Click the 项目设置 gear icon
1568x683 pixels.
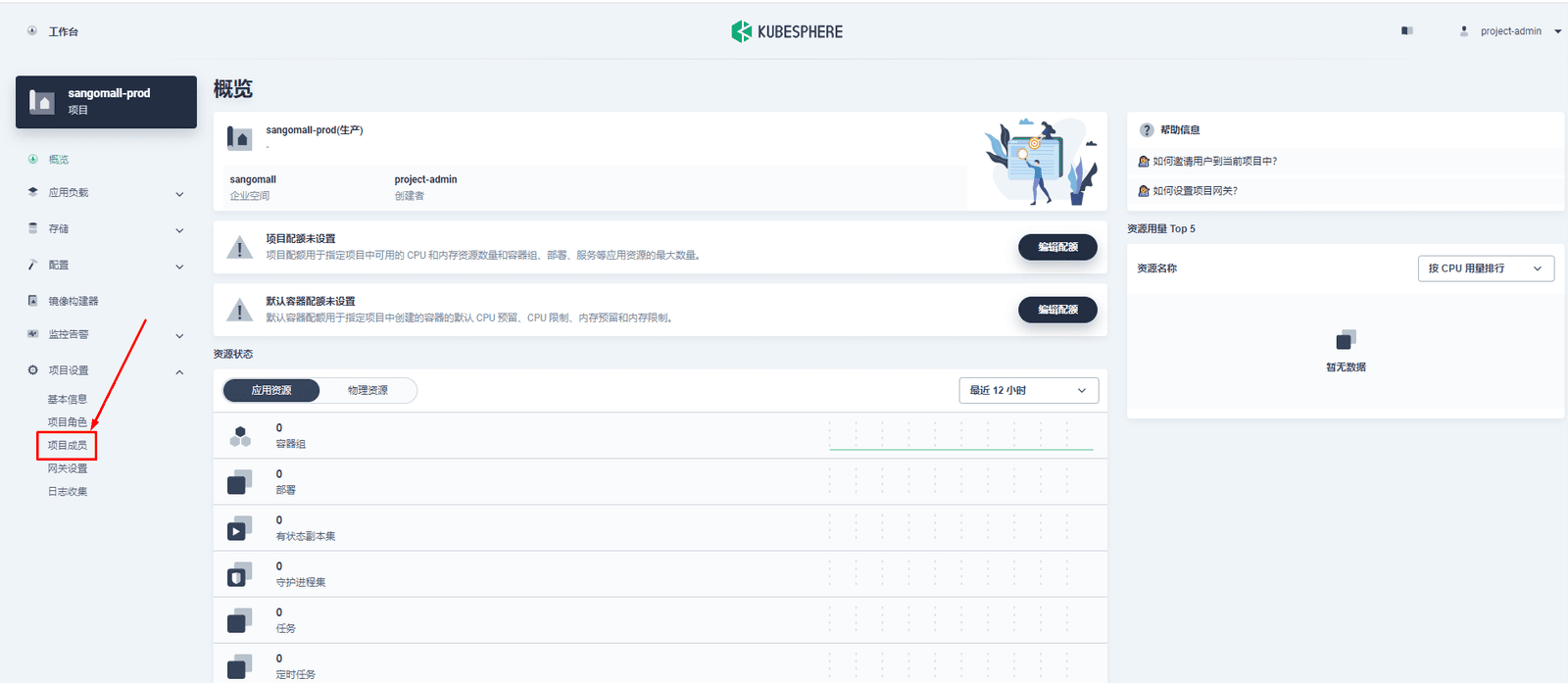click(32, 370)
